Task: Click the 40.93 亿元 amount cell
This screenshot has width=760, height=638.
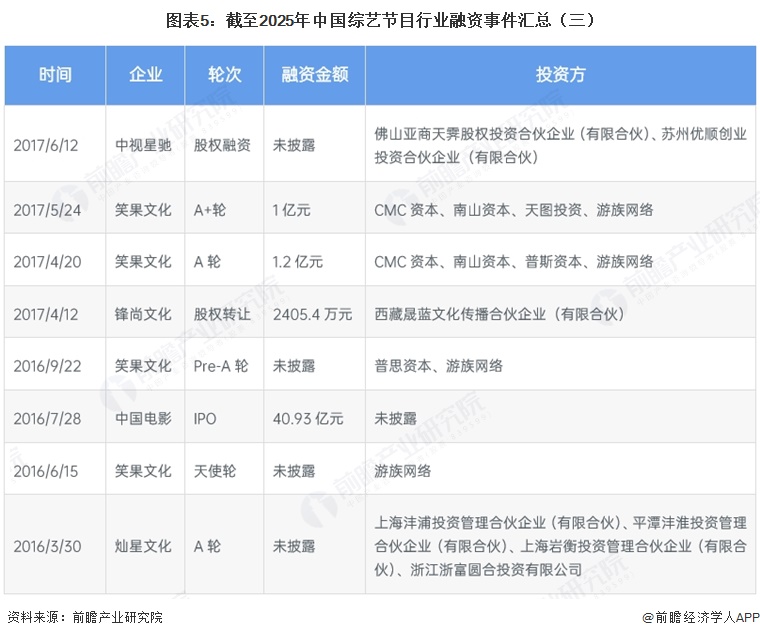Action: pos(308,418)
